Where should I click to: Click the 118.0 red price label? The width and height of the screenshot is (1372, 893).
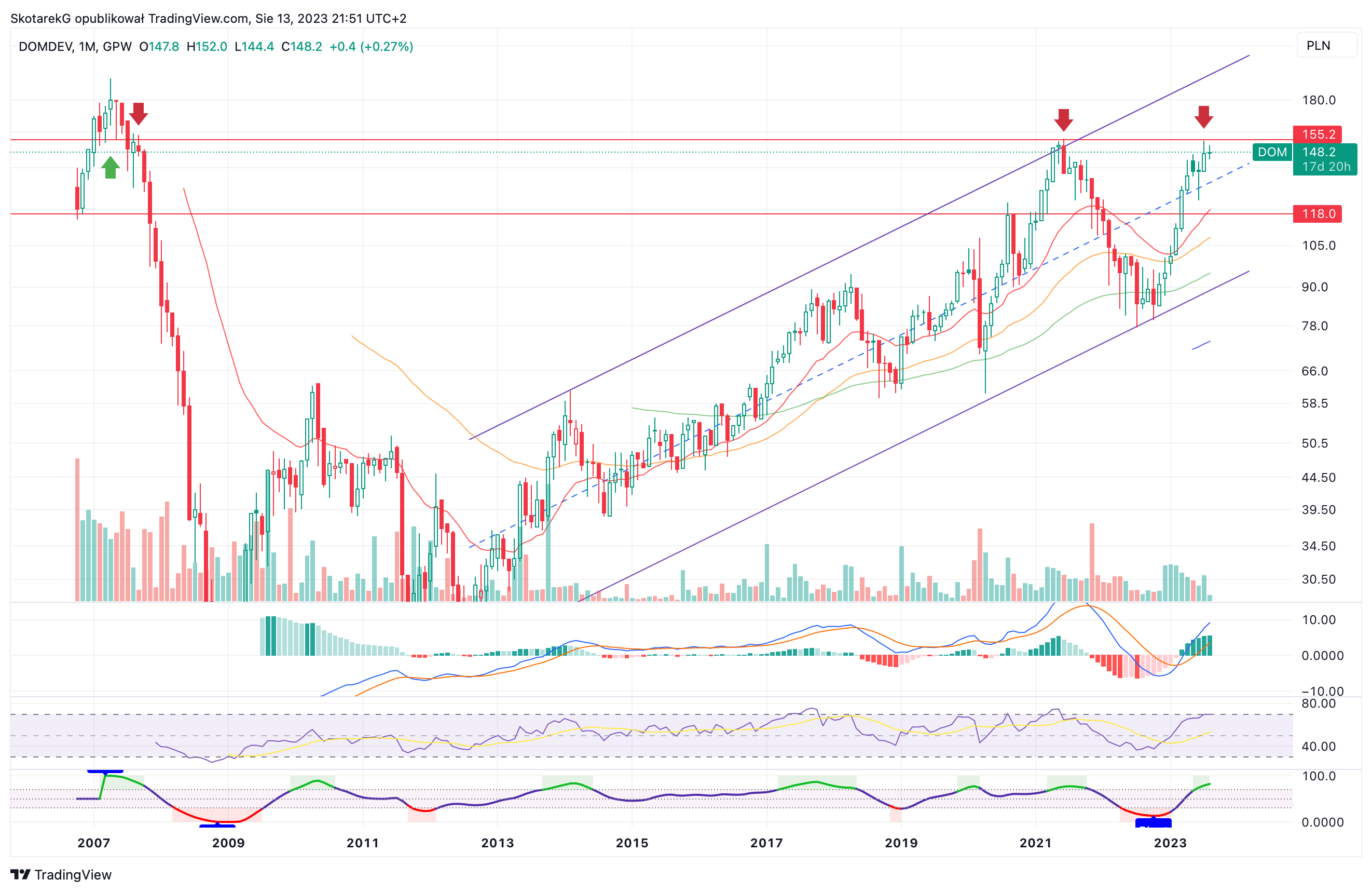1317,214
